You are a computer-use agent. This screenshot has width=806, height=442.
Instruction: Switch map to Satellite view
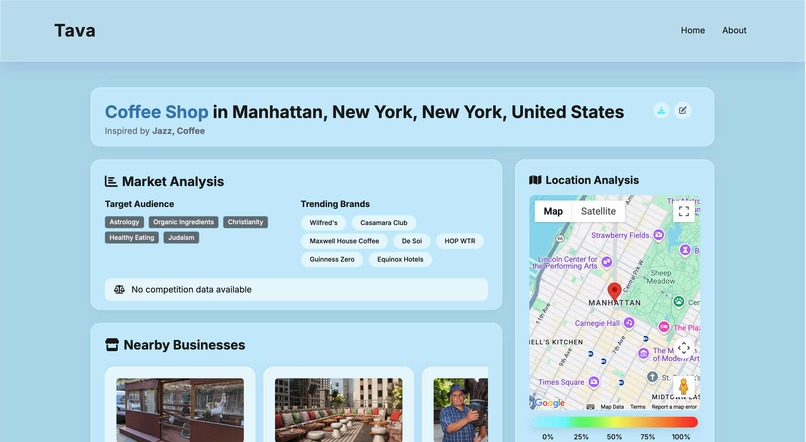click(x=598, y=211)
